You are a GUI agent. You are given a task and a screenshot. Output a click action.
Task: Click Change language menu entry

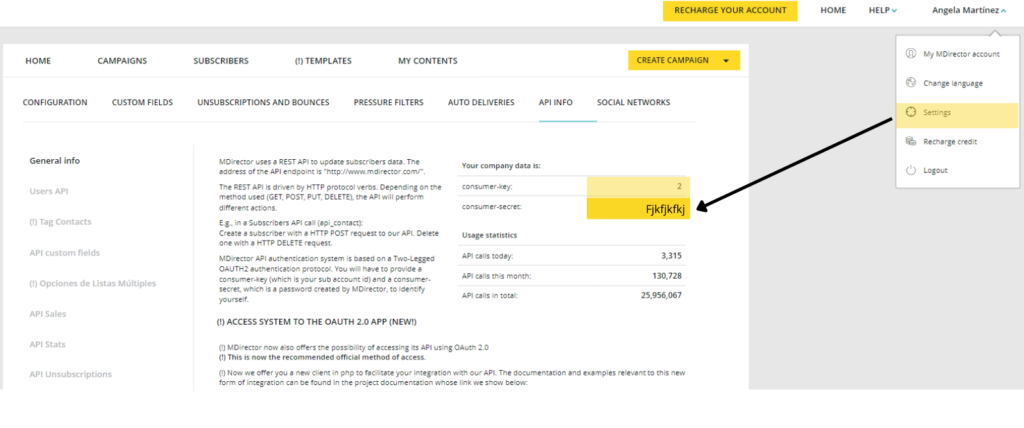(953, 84)
